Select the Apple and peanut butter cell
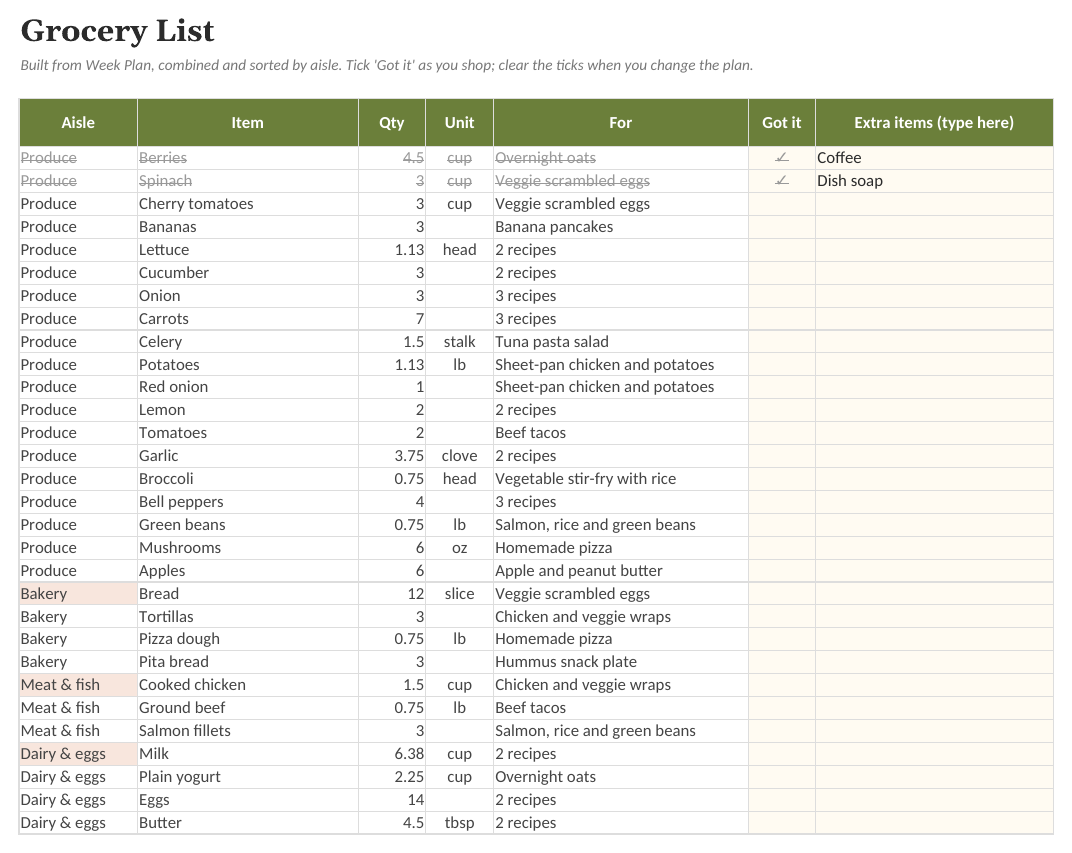 620,571
